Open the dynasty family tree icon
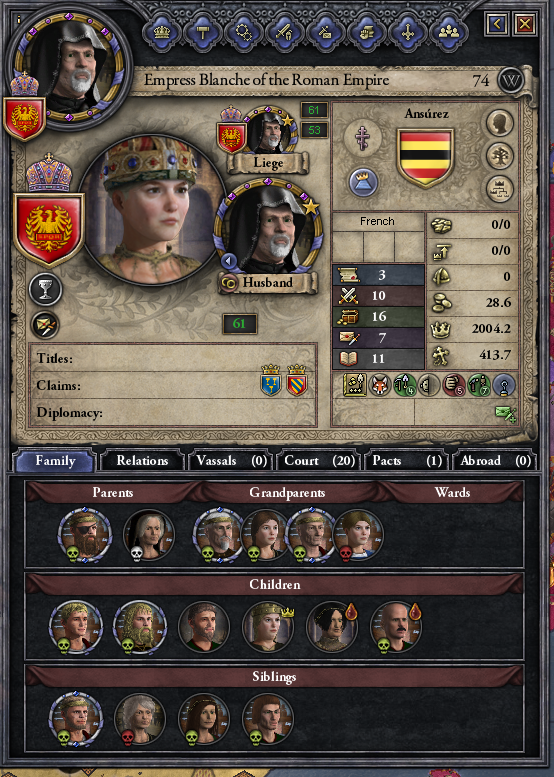This screenshot has height=777, width=554. (499, 156)
